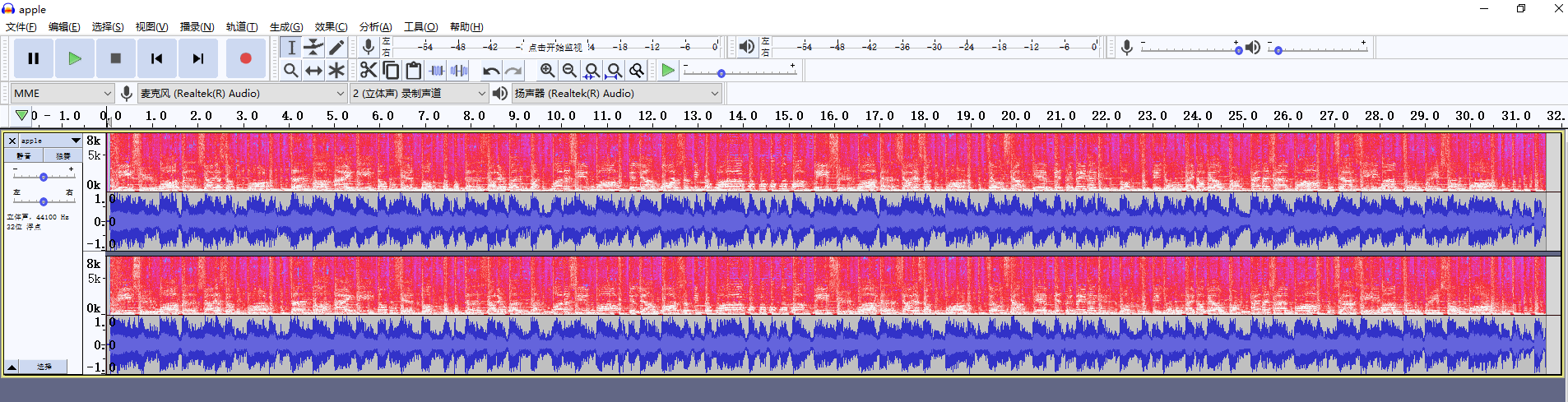1568x402 pixels.
Task: Solo the apple track (独奏)
Action: (63, 155)
